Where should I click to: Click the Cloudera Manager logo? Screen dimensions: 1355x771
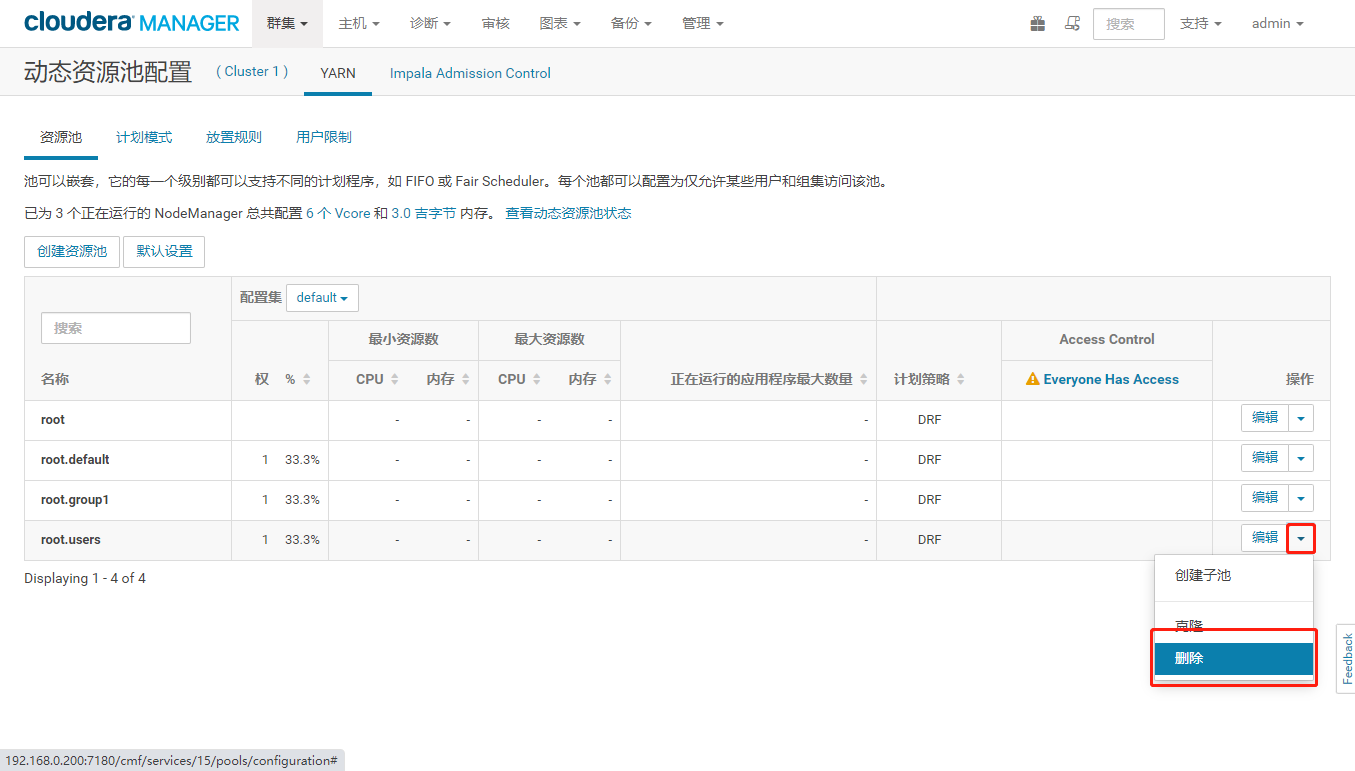[x=131, y=22]
